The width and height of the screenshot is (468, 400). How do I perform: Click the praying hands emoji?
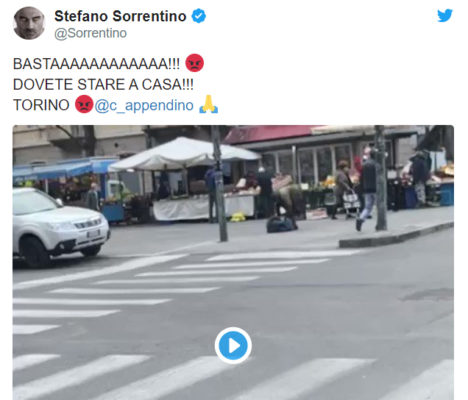[x=208, y=104]
